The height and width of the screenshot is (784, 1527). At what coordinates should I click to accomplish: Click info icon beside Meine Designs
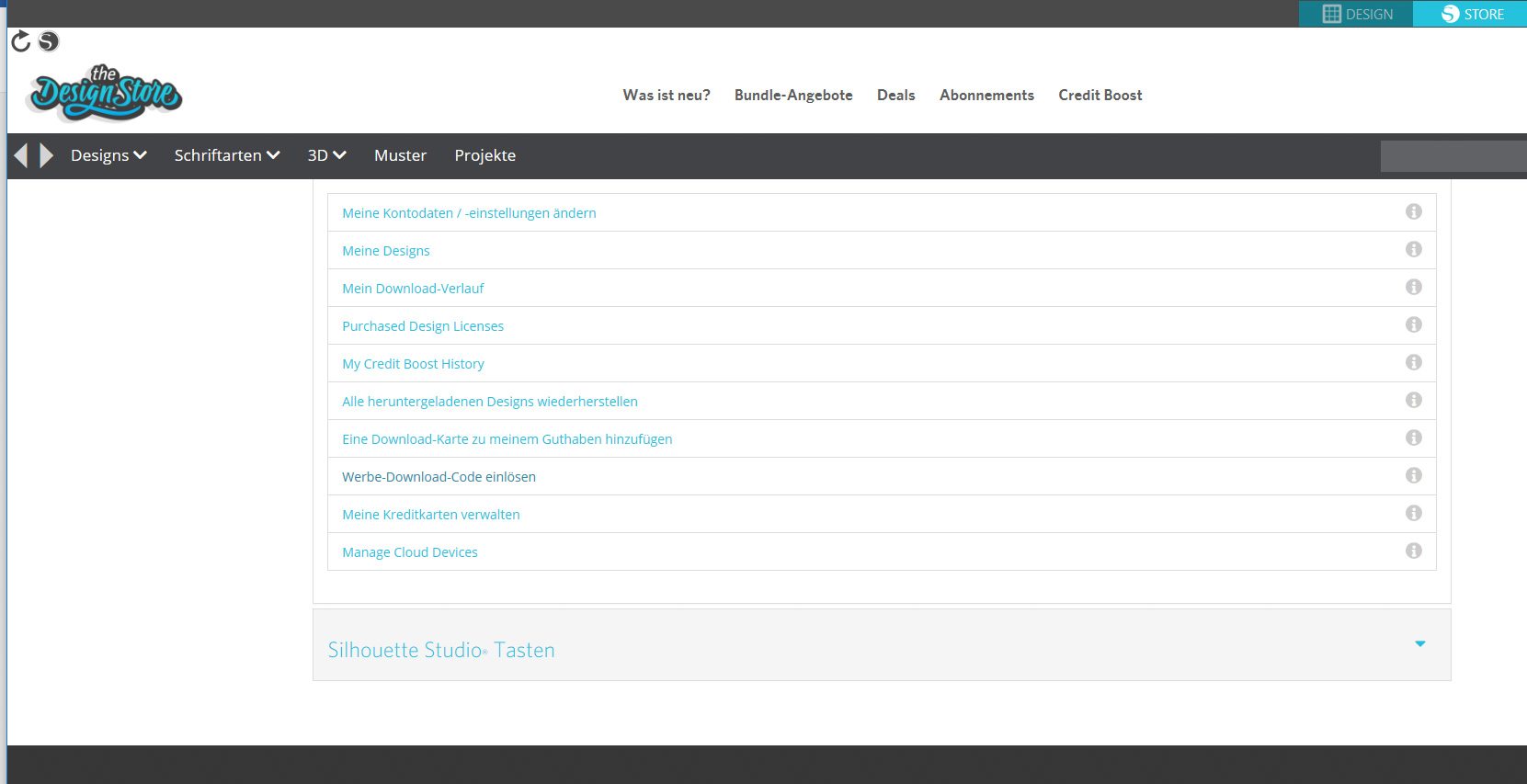tap(1413, 250)
